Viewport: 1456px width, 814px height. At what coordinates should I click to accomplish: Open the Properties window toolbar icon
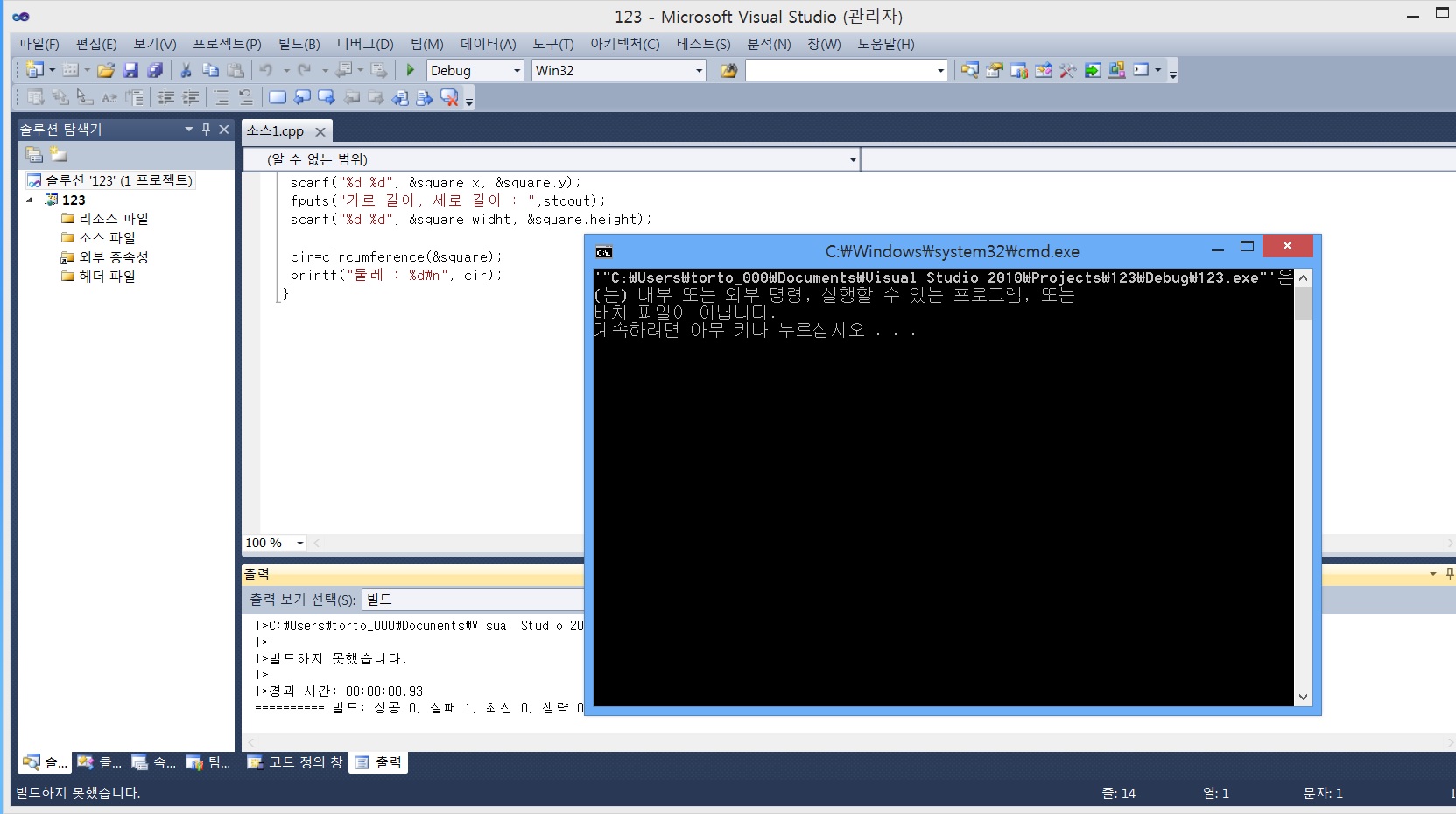click(x=994, y=70)
